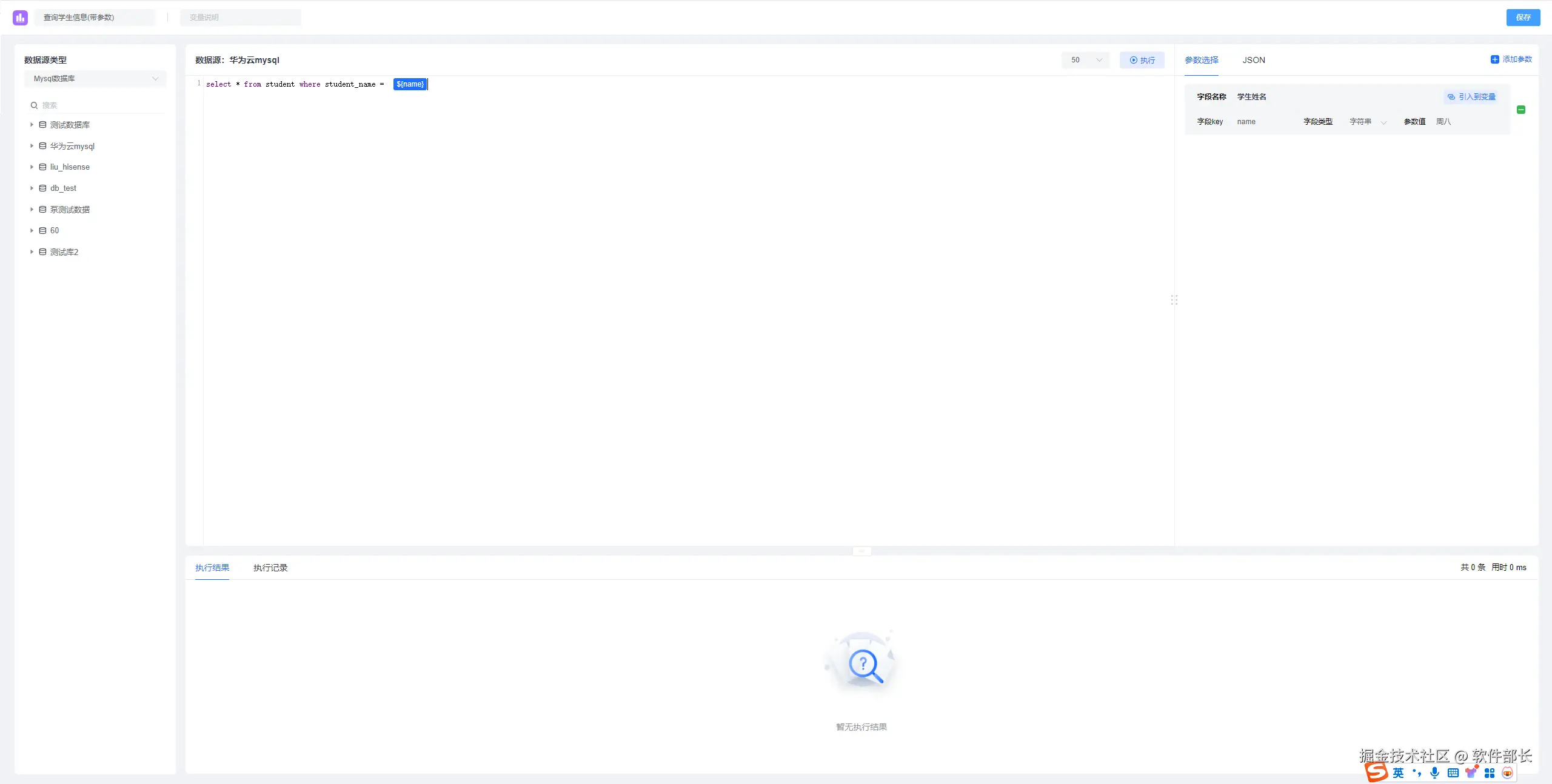Open the Sogou soft keyboard icon
1552x784 pixels.
1453,772
